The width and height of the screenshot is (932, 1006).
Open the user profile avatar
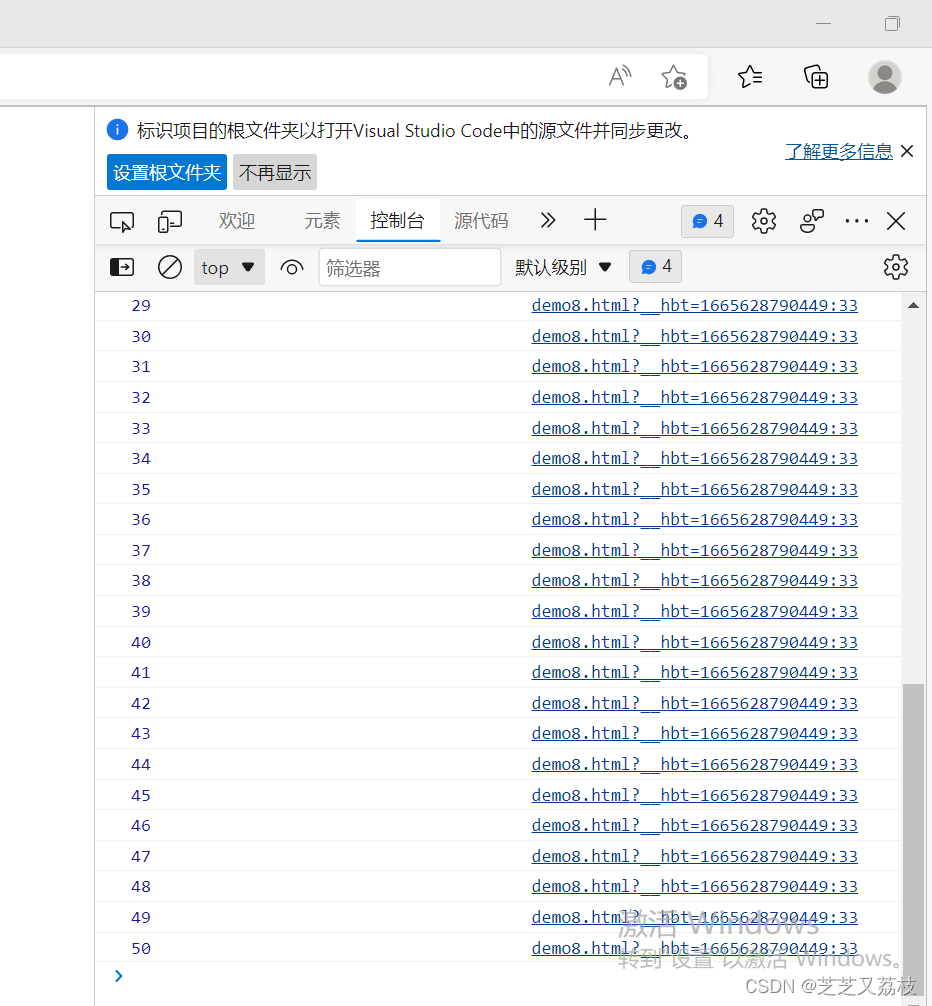coord(885,77)
